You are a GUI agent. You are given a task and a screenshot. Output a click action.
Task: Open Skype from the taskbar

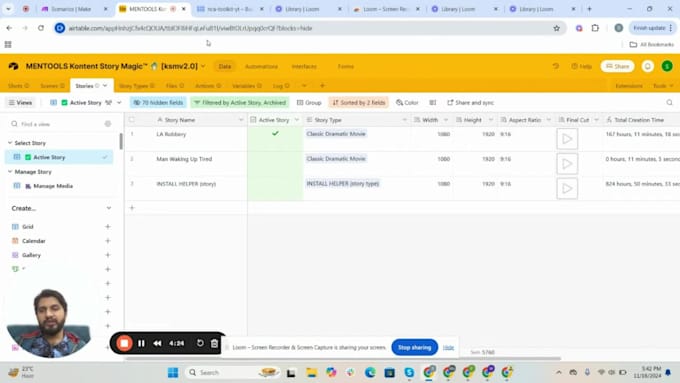409,373
